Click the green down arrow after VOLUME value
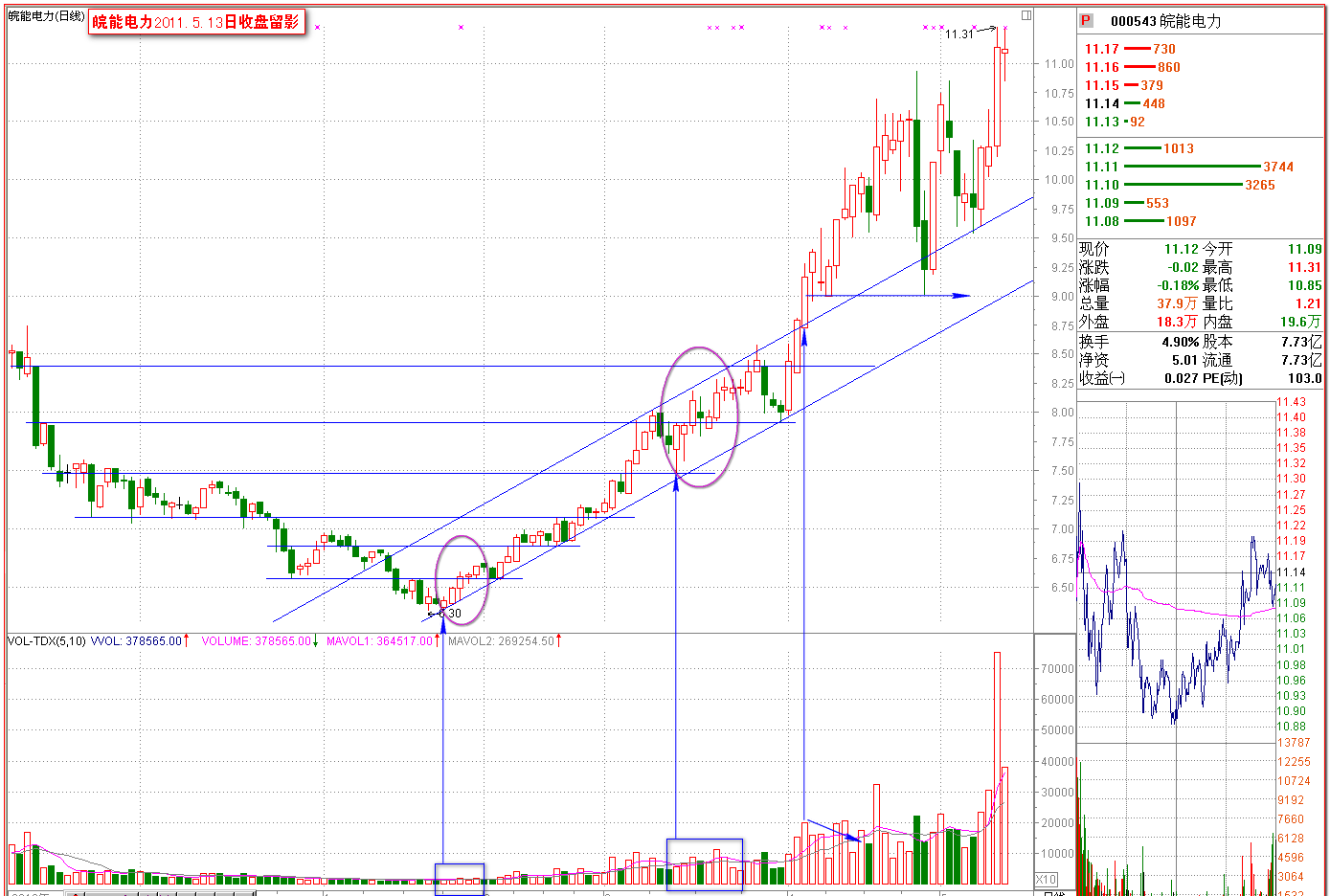The image size is (1330, 896). point(315,640)
